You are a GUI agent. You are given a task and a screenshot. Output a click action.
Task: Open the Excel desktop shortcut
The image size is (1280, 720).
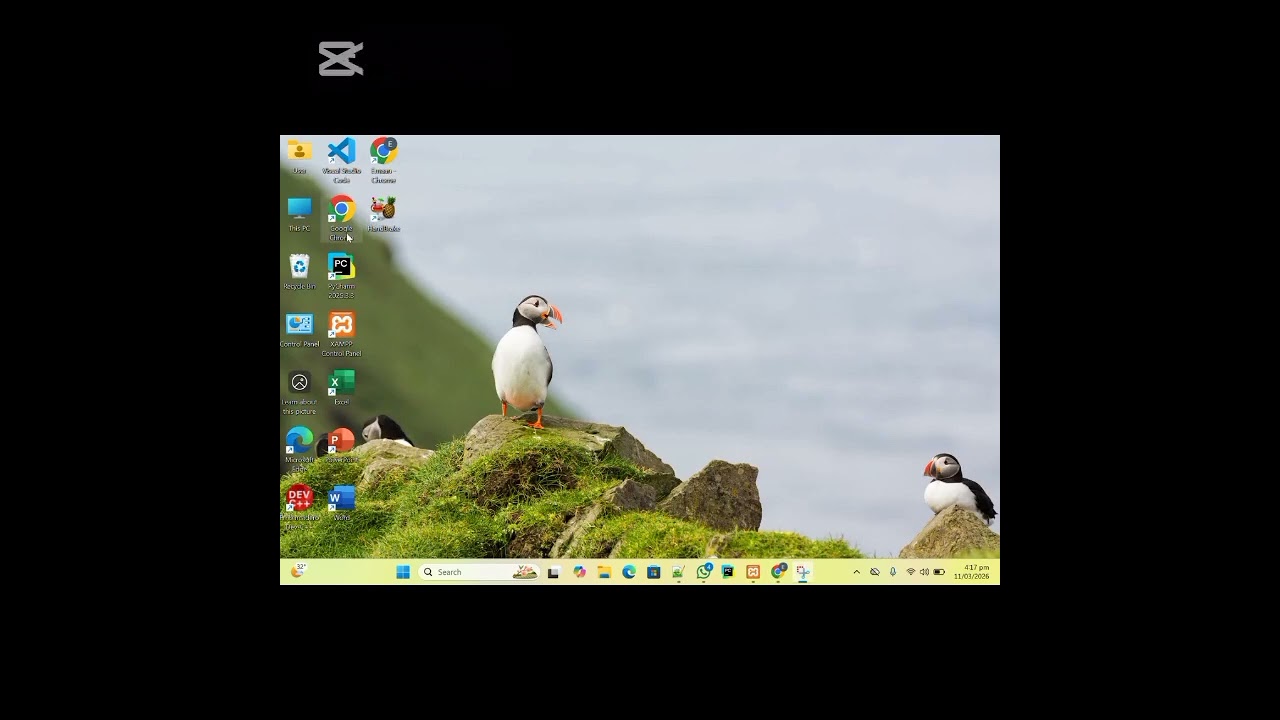point(341,388)
